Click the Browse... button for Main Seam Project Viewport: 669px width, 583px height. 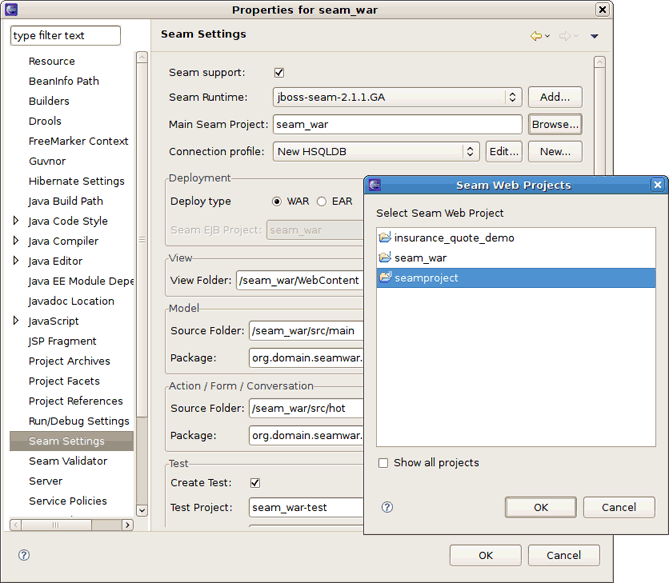tap(555, 125)
